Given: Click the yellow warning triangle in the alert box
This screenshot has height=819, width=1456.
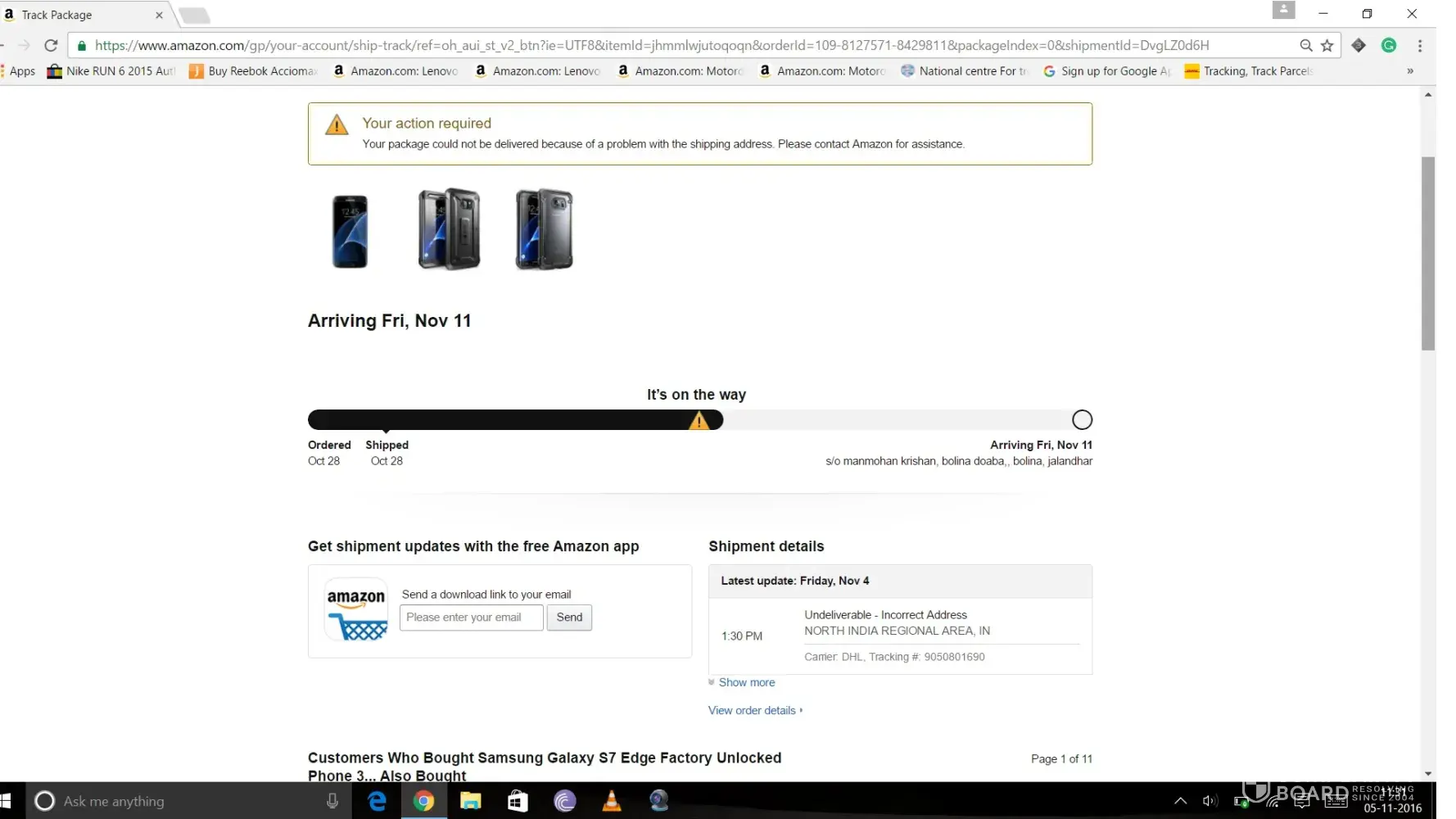Looking at the screenshot, I should coord(337,125).
